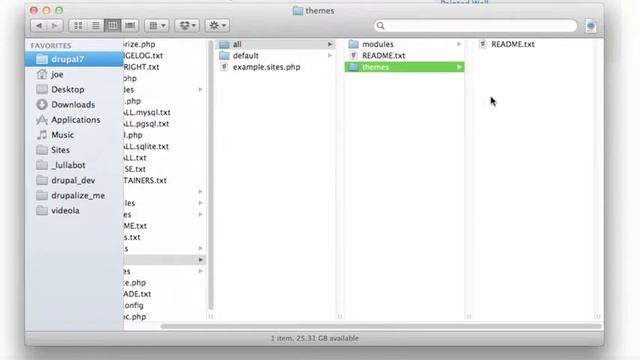Click the FAVORITES sidebar heading
640x360 pixels.
51,45
